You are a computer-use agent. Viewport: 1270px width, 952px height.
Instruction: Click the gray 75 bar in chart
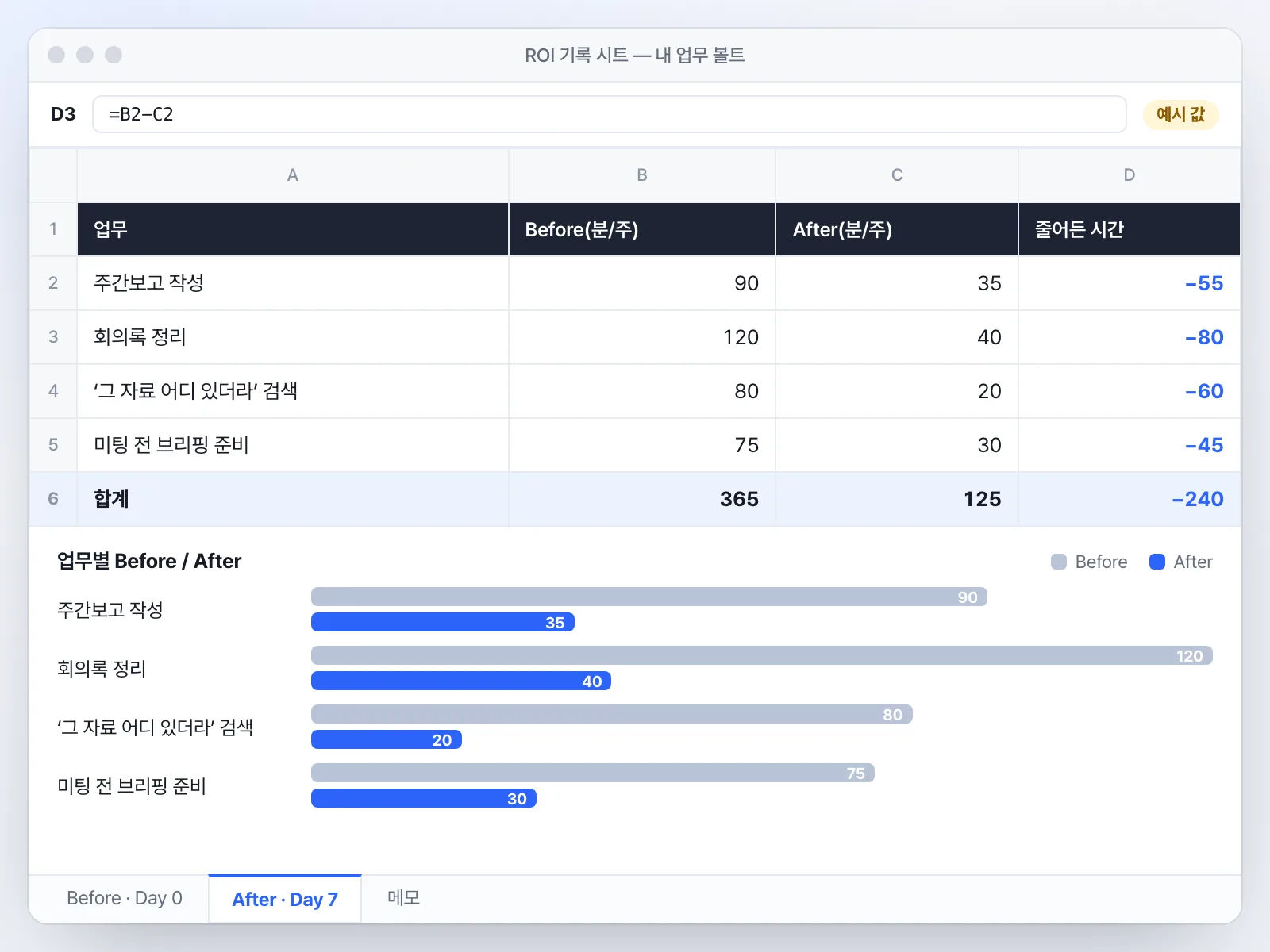[593, 773]
